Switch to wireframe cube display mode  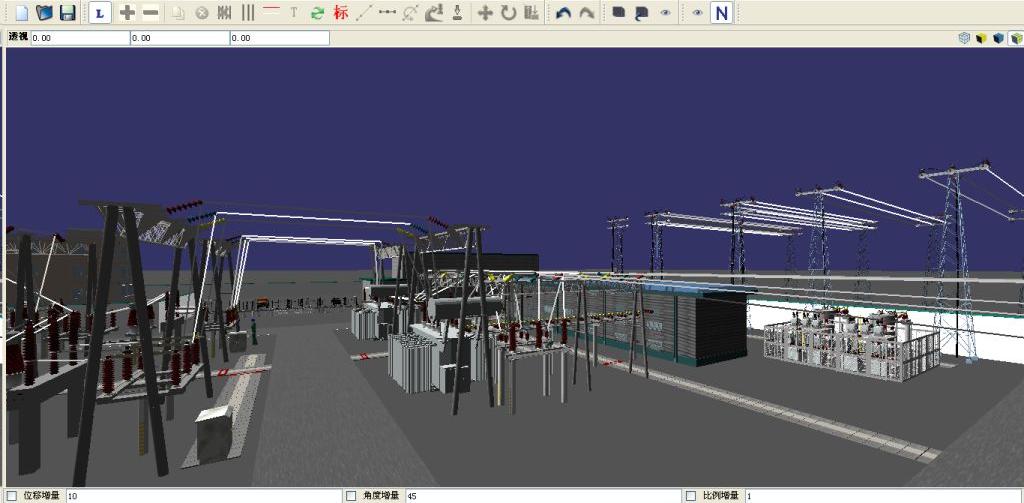pos(964,38)
